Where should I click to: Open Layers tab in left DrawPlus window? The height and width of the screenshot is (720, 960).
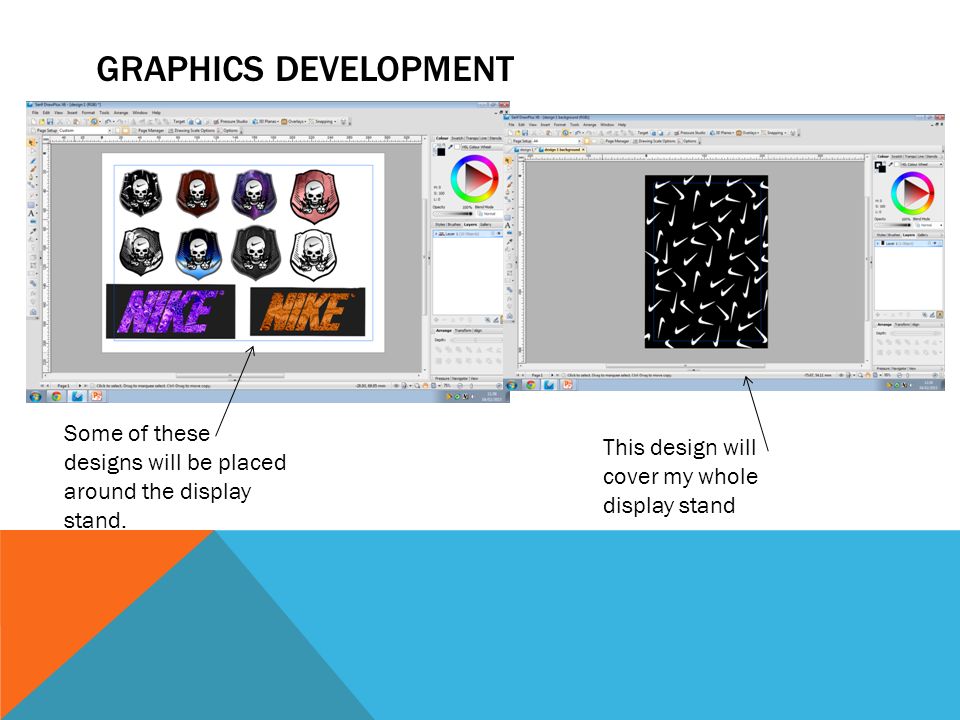[470, 225]
